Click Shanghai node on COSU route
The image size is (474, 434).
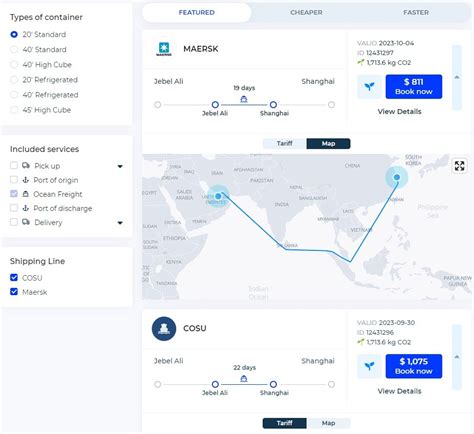click(x=273, y=384)
